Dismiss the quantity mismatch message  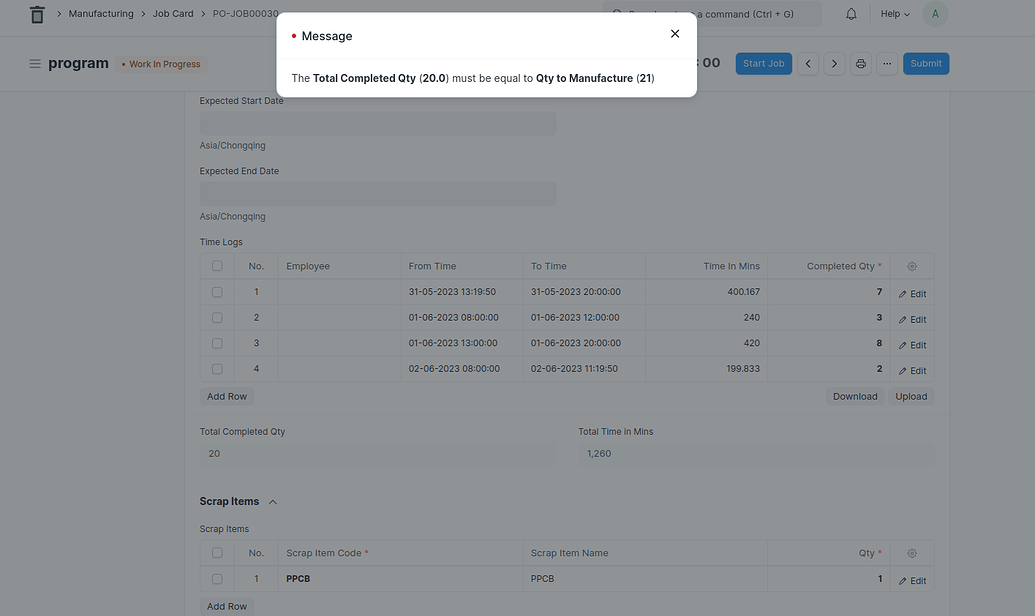[x=674, y=32]
